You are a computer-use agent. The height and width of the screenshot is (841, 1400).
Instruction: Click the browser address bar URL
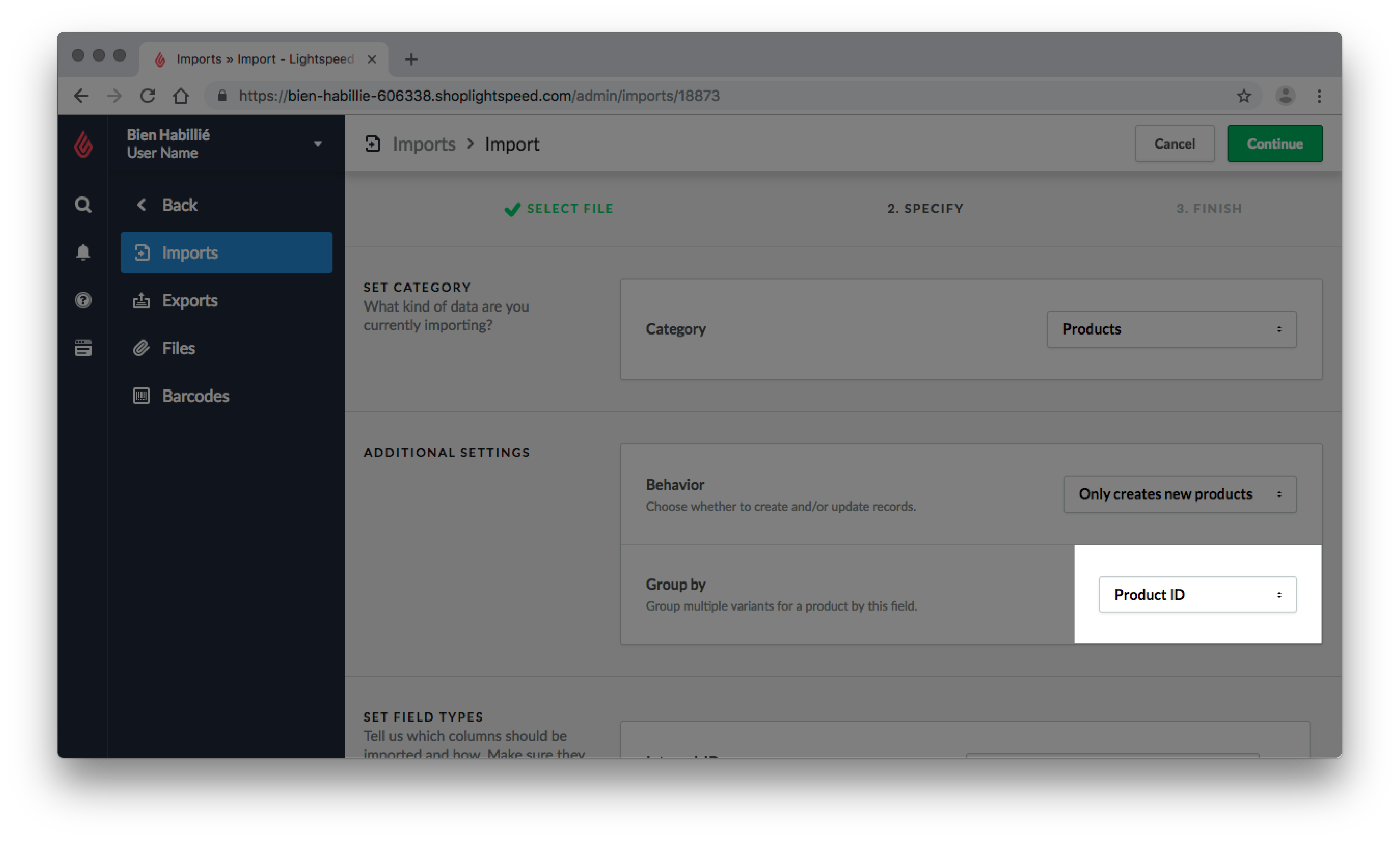[x=479, y=96]
